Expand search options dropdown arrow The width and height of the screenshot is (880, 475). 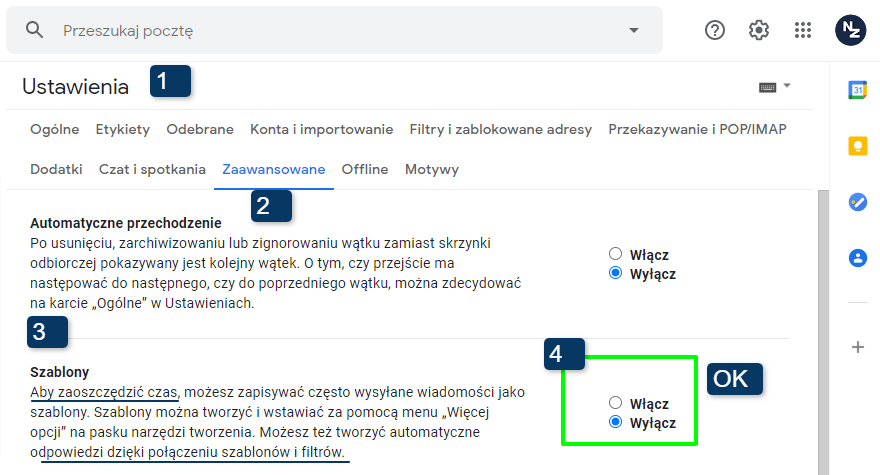[x=633, y=30]
